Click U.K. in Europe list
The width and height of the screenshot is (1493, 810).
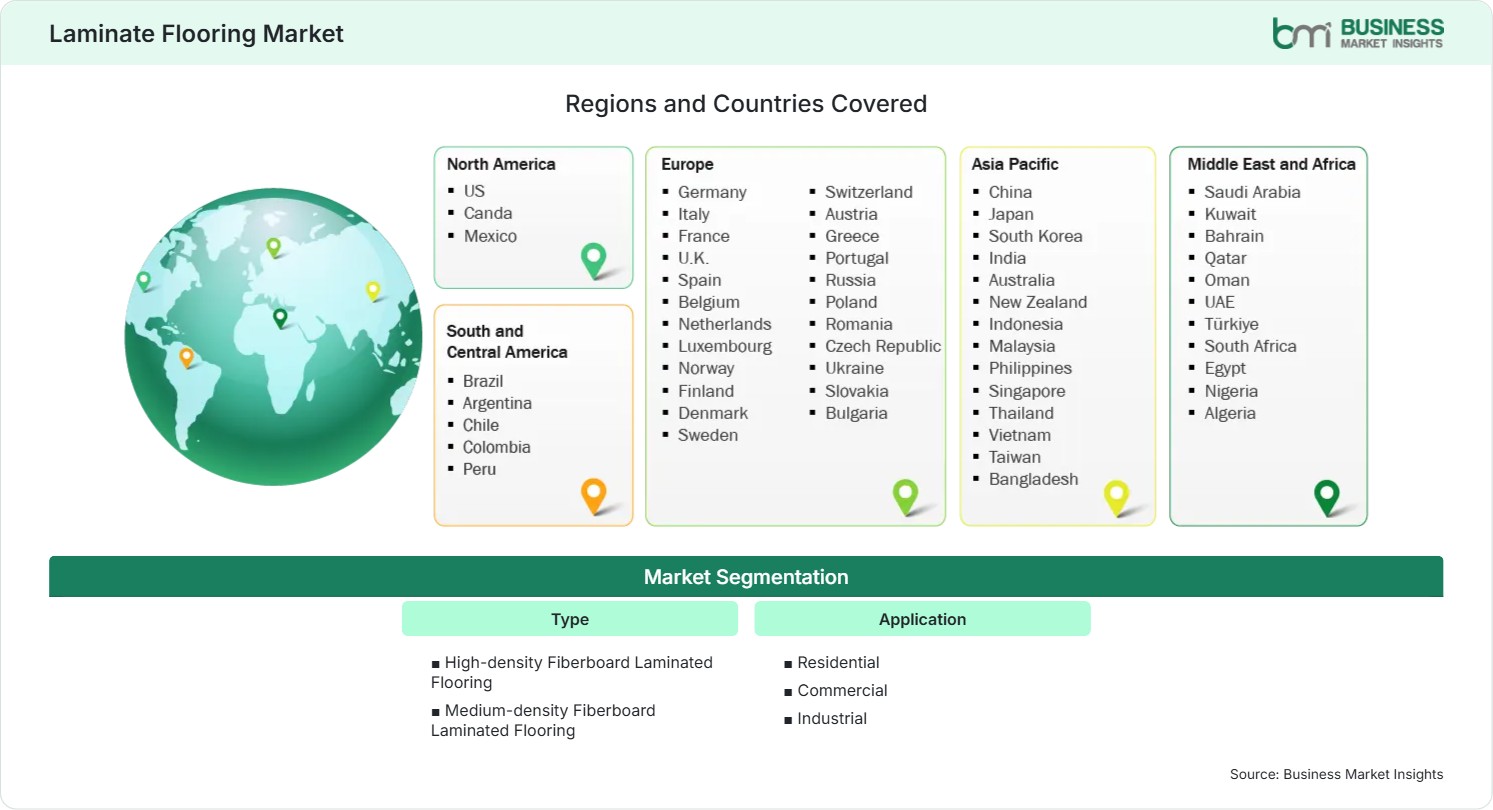pyautogui.click(x=693, y=258)
